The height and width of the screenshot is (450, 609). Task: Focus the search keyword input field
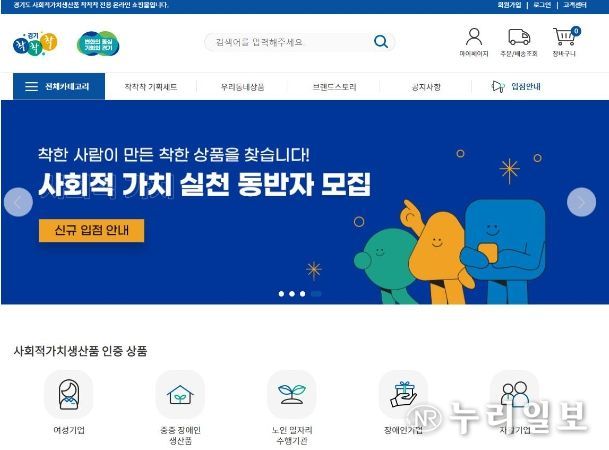291,42
